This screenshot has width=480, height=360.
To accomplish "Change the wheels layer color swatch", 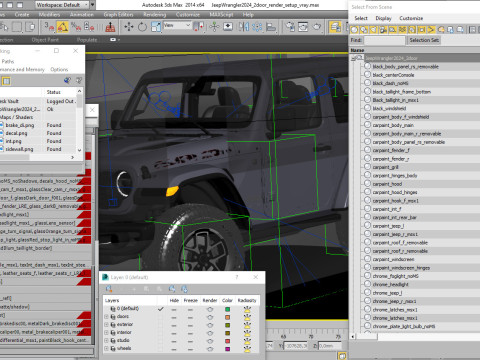I will coord(227,349).
